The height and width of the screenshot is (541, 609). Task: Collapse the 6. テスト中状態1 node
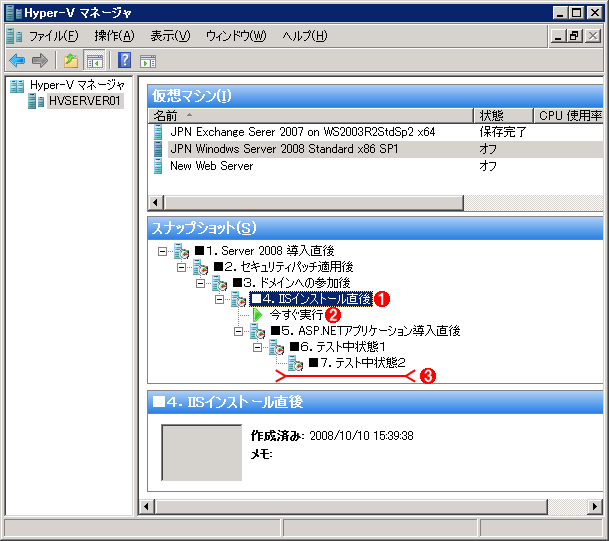[258, 347]
